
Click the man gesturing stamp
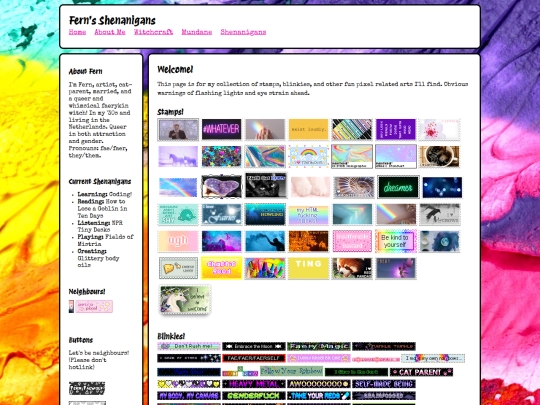point(178,129)
